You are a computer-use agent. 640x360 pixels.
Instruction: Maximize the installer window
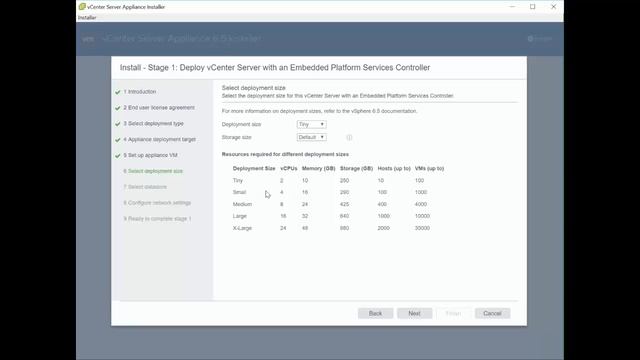click(533, 7)
